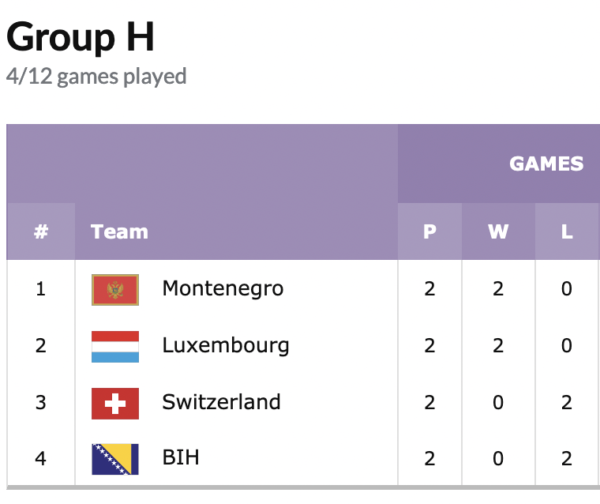The height and width of the screenshot is (504, 600).
Task: Click Switzerland's losses value
Action: tap(567, 402)
